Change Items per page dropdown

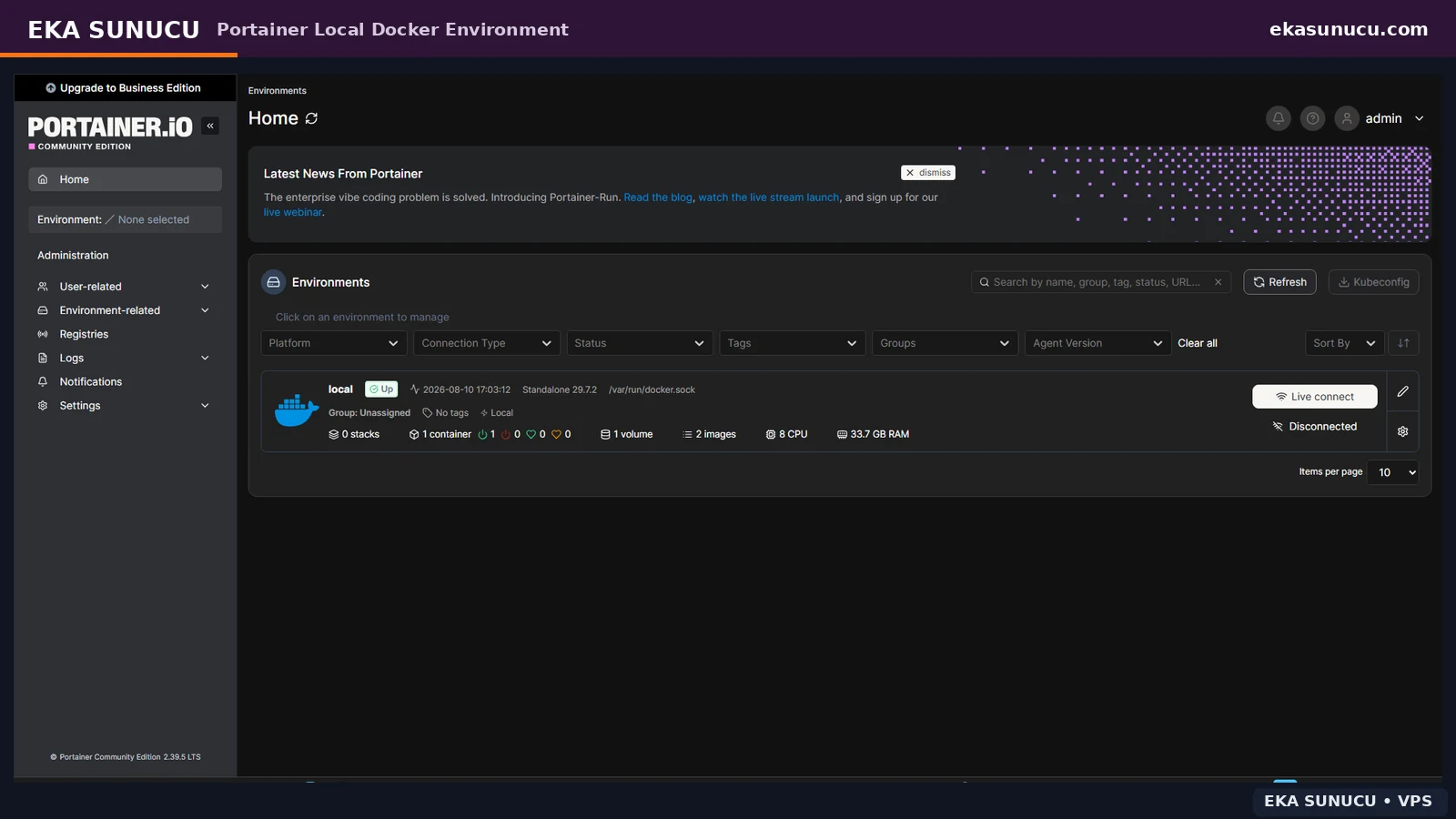[1393, 472]
